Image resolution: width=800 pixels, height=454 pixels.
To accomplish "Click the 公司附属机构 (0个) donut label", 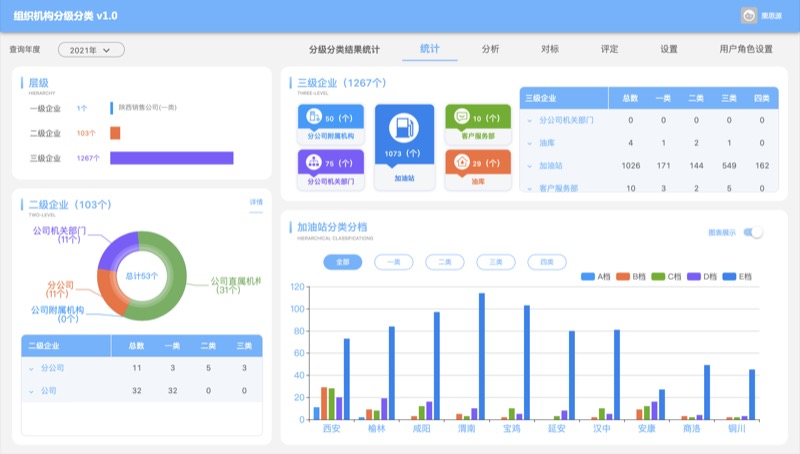I will (58, 314).
